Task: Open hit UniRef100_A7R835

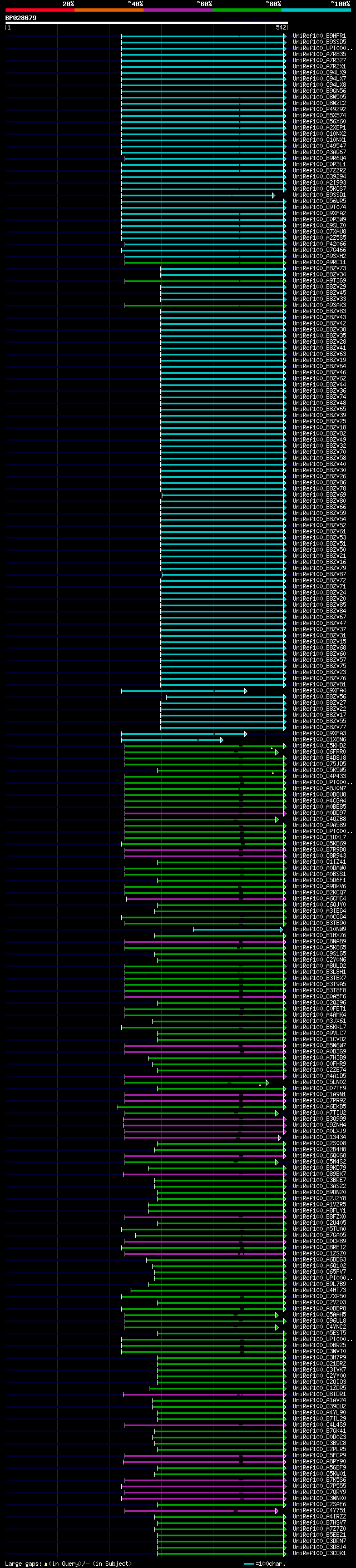Action: coord(319,54)
